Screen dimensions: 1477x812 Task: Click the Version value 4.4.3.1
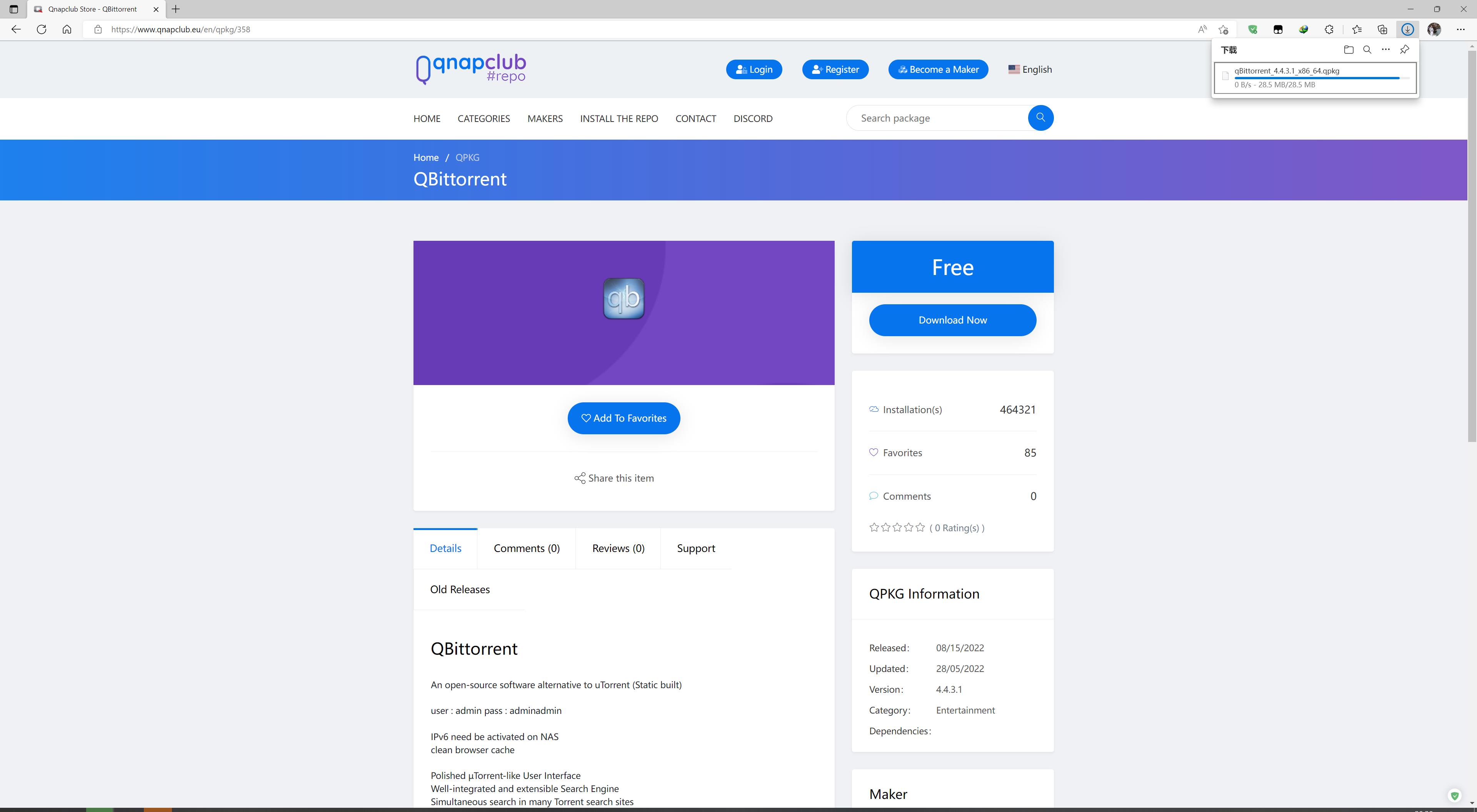click(949, 689)
